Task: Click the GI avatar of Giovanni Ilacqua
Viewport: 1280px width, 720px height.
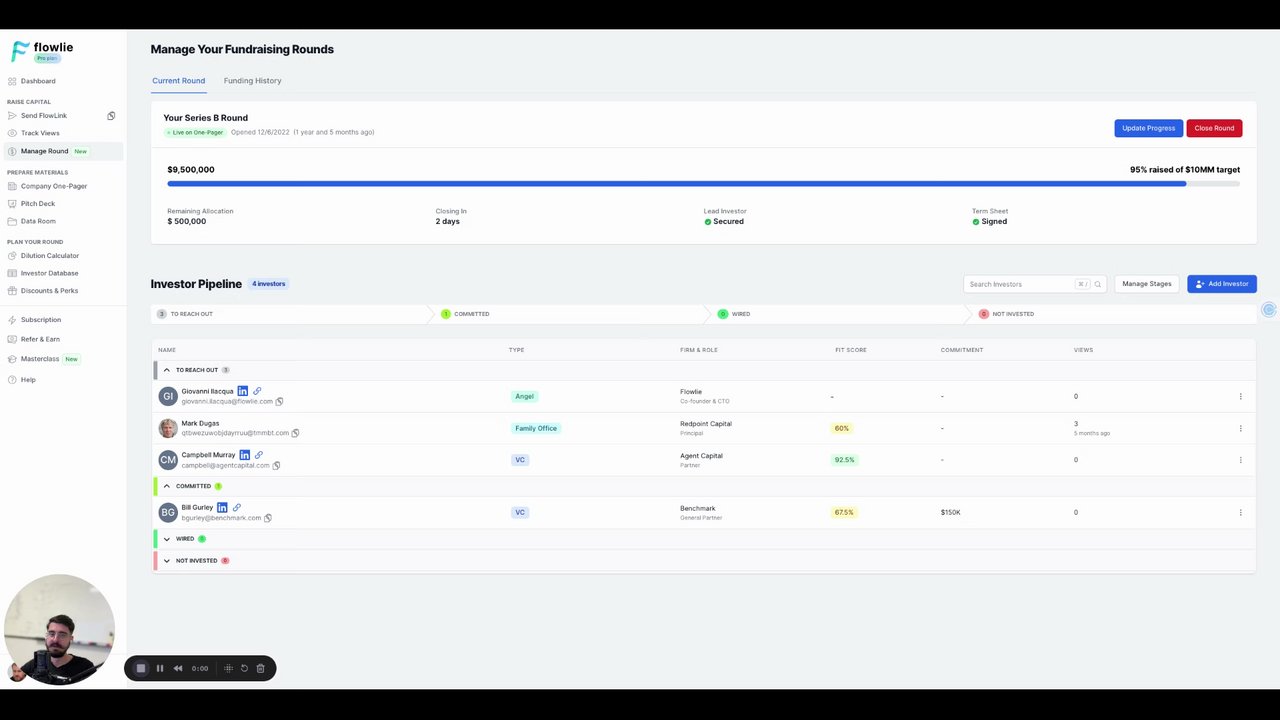Action: coord(168,396)
